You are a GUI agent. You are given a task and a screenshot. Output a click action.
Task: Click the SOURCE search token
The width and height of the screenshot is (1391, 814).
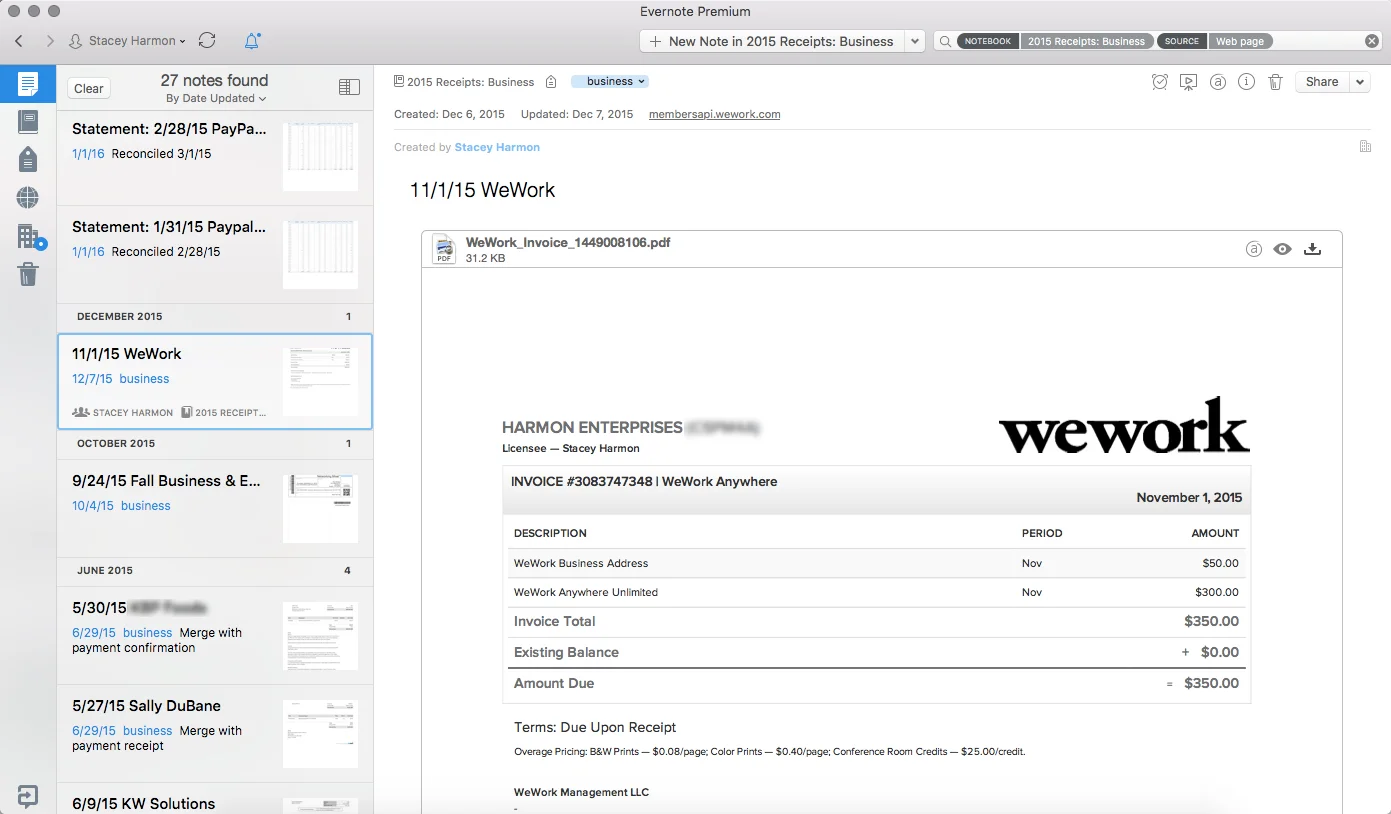1181,41
